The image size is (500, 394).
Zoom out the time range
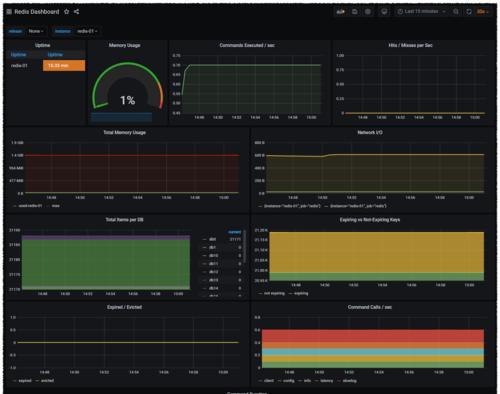click(x=456, y=12)
